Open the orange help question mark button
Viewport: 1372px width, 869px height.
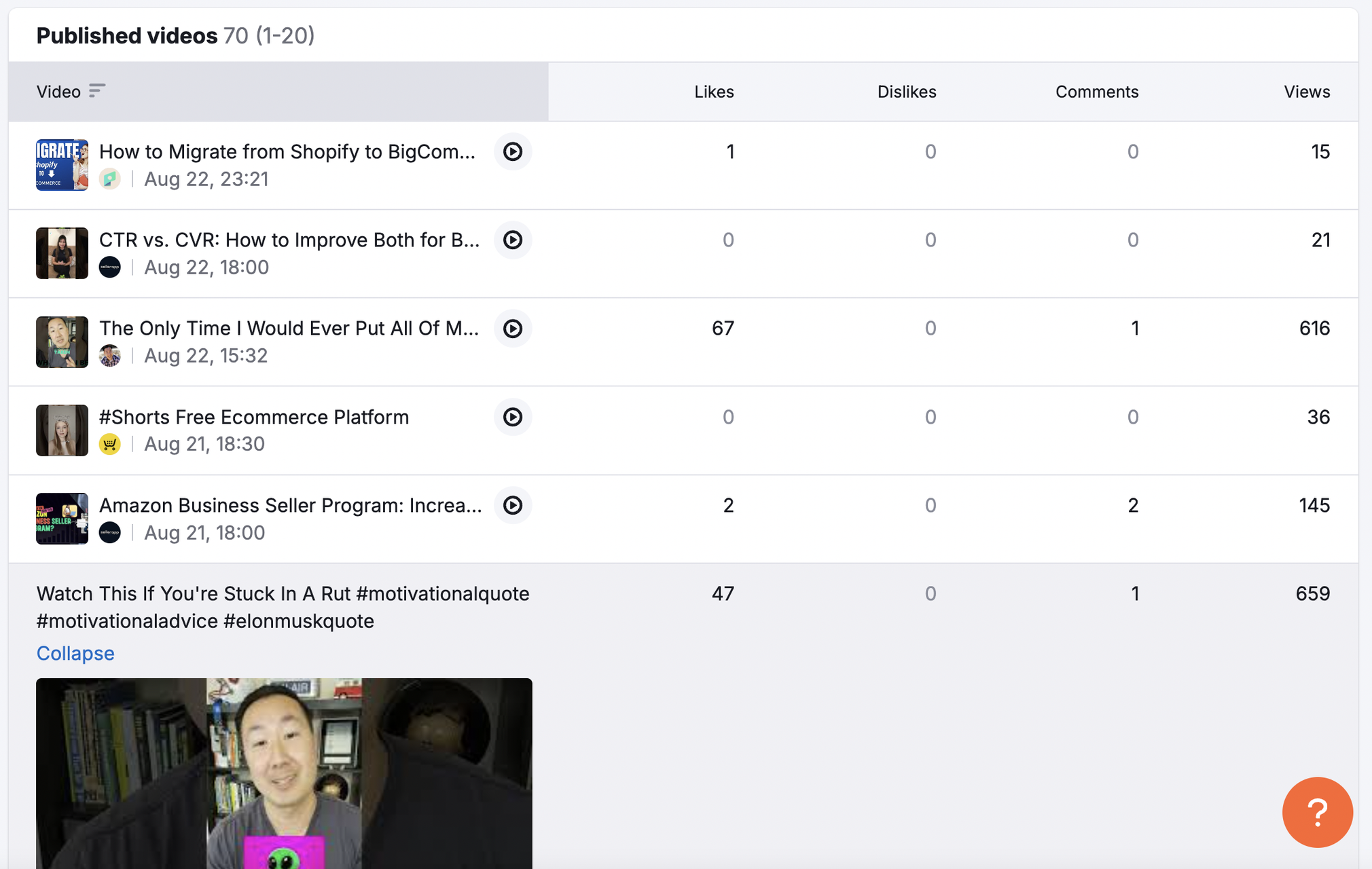(1316, 812)
